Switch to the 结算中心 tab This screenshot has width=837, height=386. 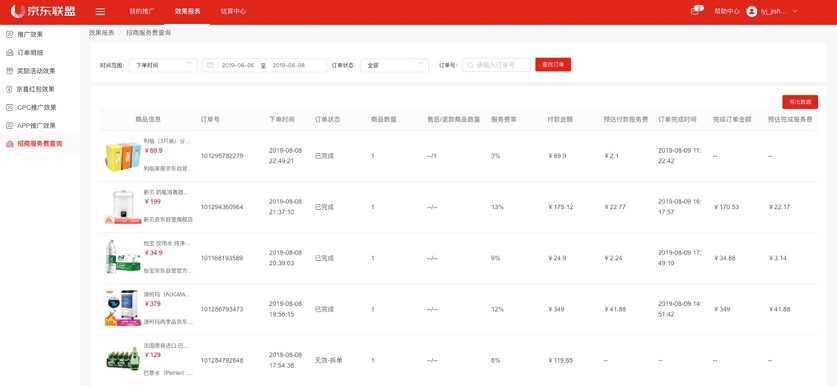233,11
